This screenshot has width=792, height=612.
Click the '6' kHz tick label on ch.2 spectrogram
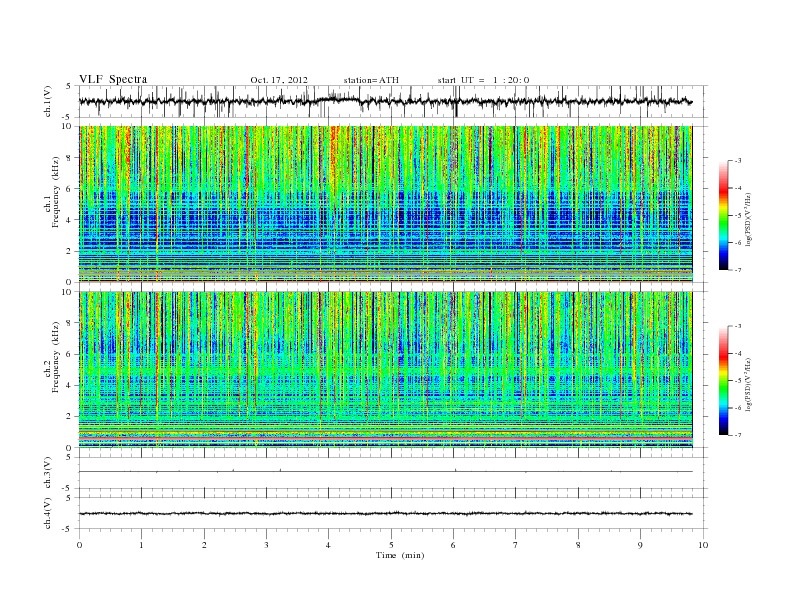(70, 354)
